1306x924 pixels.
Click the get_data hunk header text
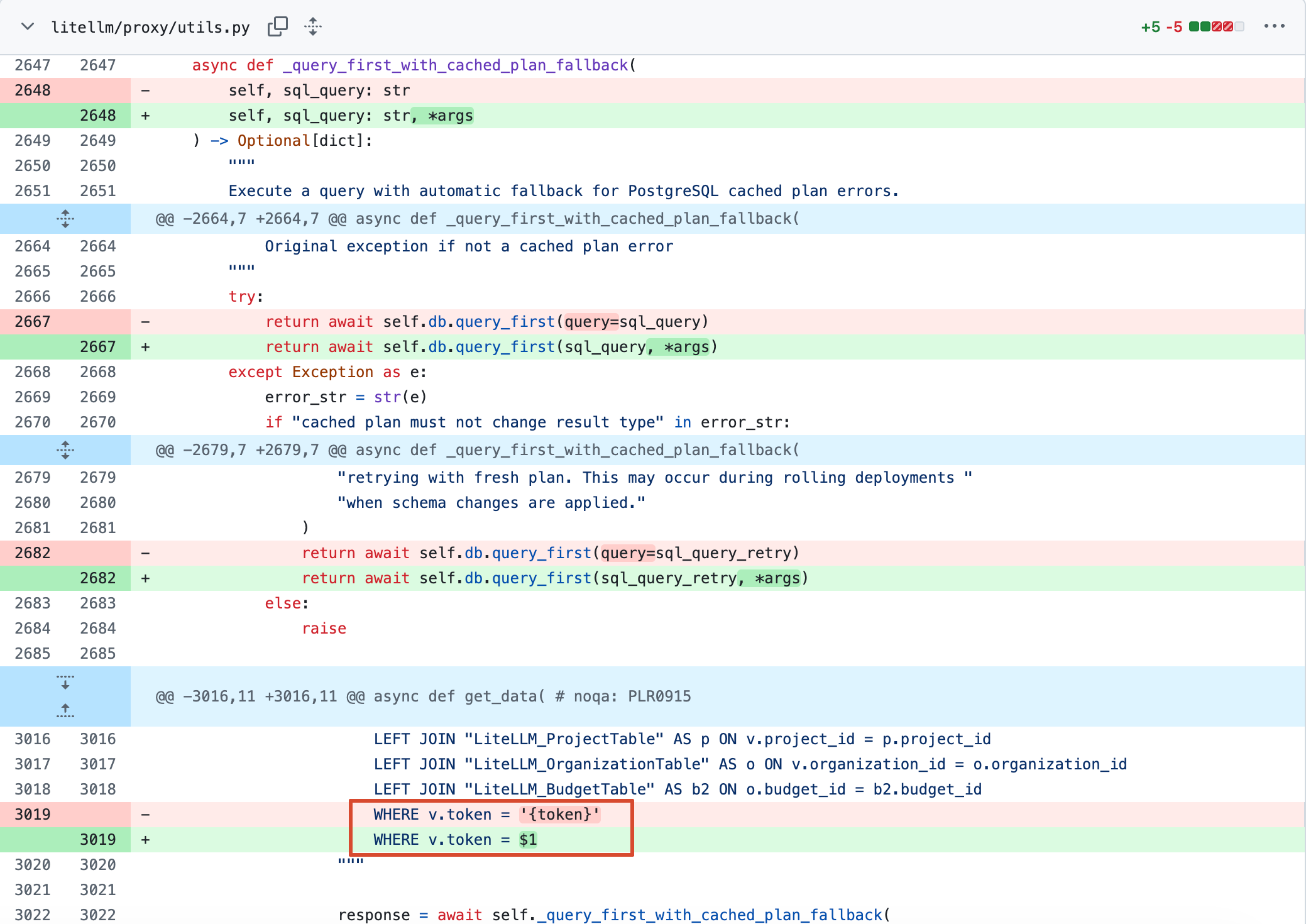click(x=423, y=696)
